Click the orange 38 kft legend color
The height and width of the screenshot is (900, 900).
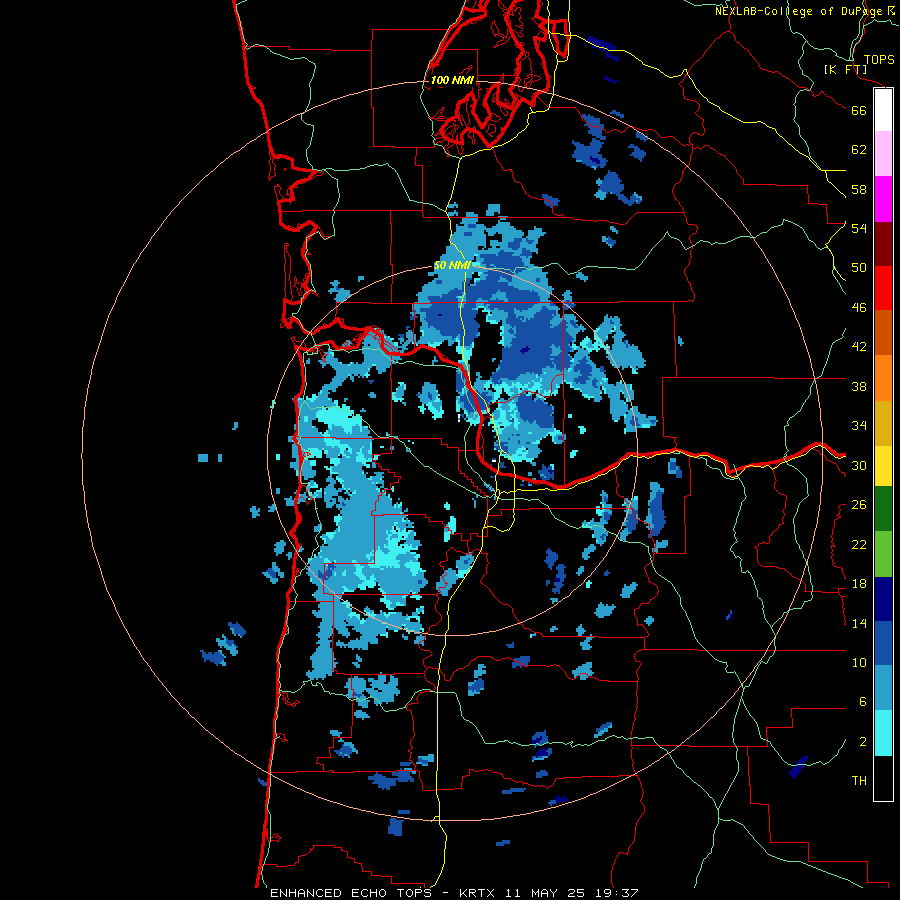point(883,378)
